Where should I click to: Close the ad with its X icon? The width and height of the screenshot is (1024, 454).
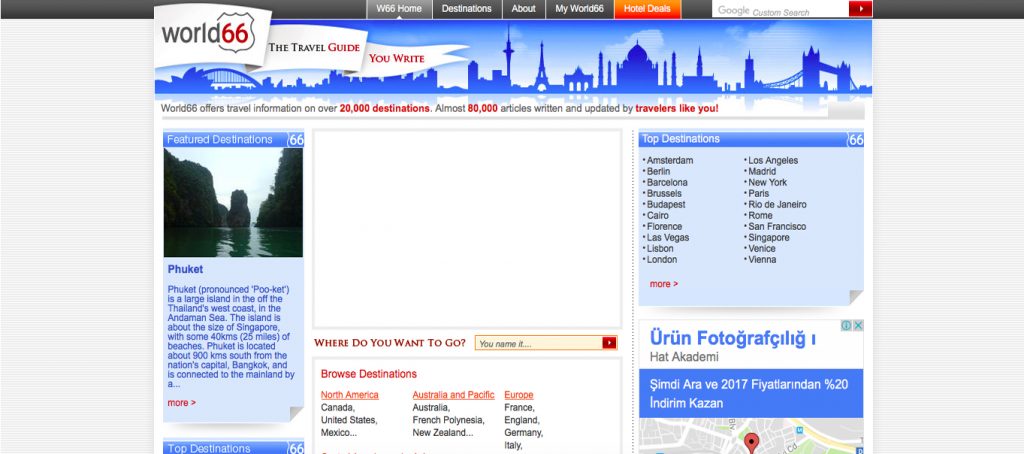[858, 326]
